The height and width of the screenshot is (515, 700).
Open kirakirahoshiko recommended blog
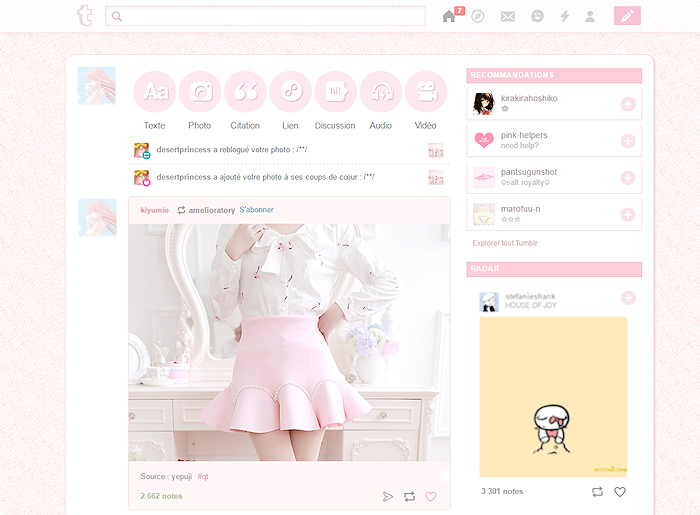tap(529, 98)
